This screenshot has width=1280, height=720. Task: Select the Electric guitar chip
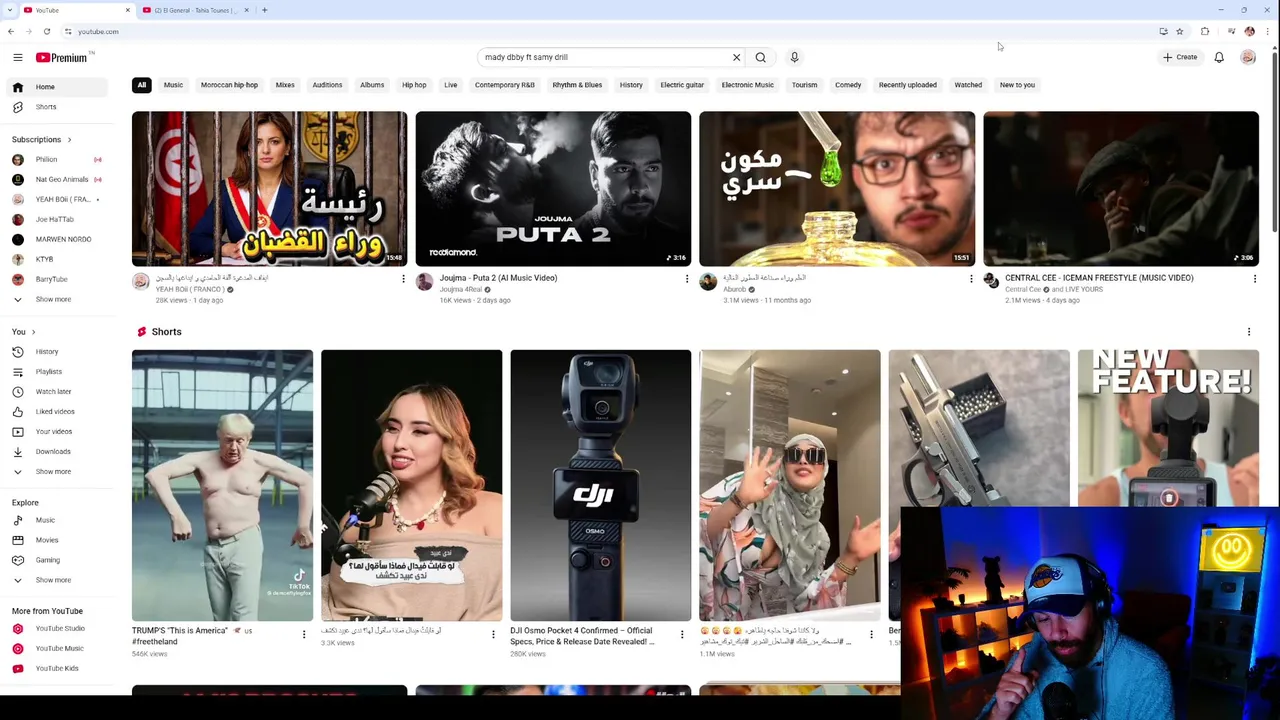682,85
